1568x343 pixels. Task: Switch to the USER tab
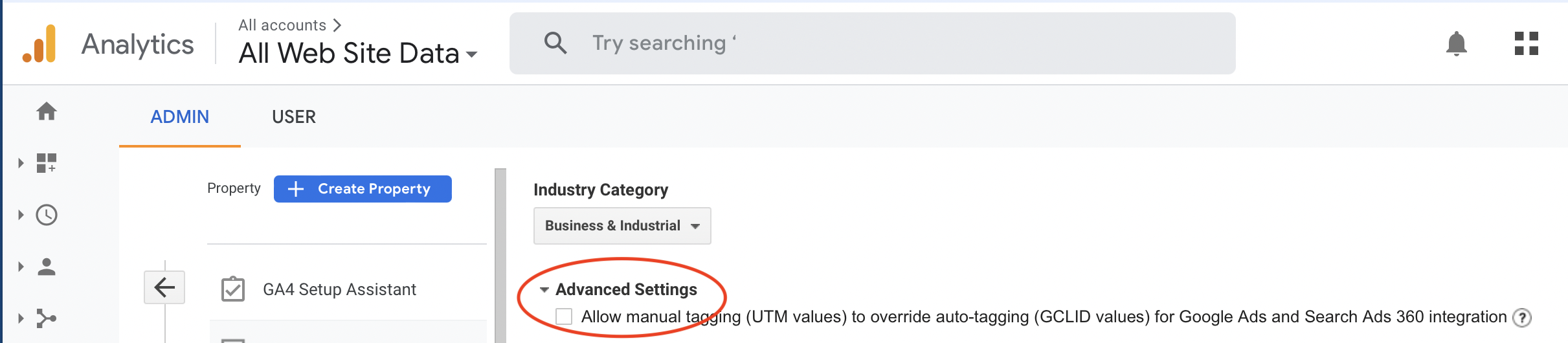coord(294,117)
